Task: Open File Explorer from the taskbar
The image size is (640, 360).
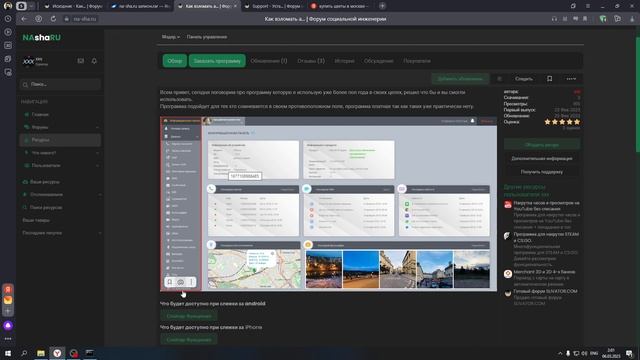Action: pyautogui.click(x=40, y=353)
